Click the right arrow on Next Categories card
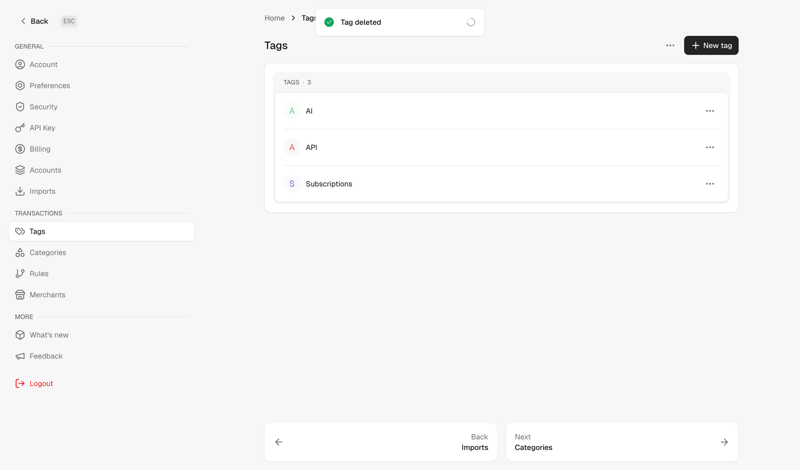Image resolution: width=800 pixels, height=470 pixels. pyautogui.click(x=724, y=442)
